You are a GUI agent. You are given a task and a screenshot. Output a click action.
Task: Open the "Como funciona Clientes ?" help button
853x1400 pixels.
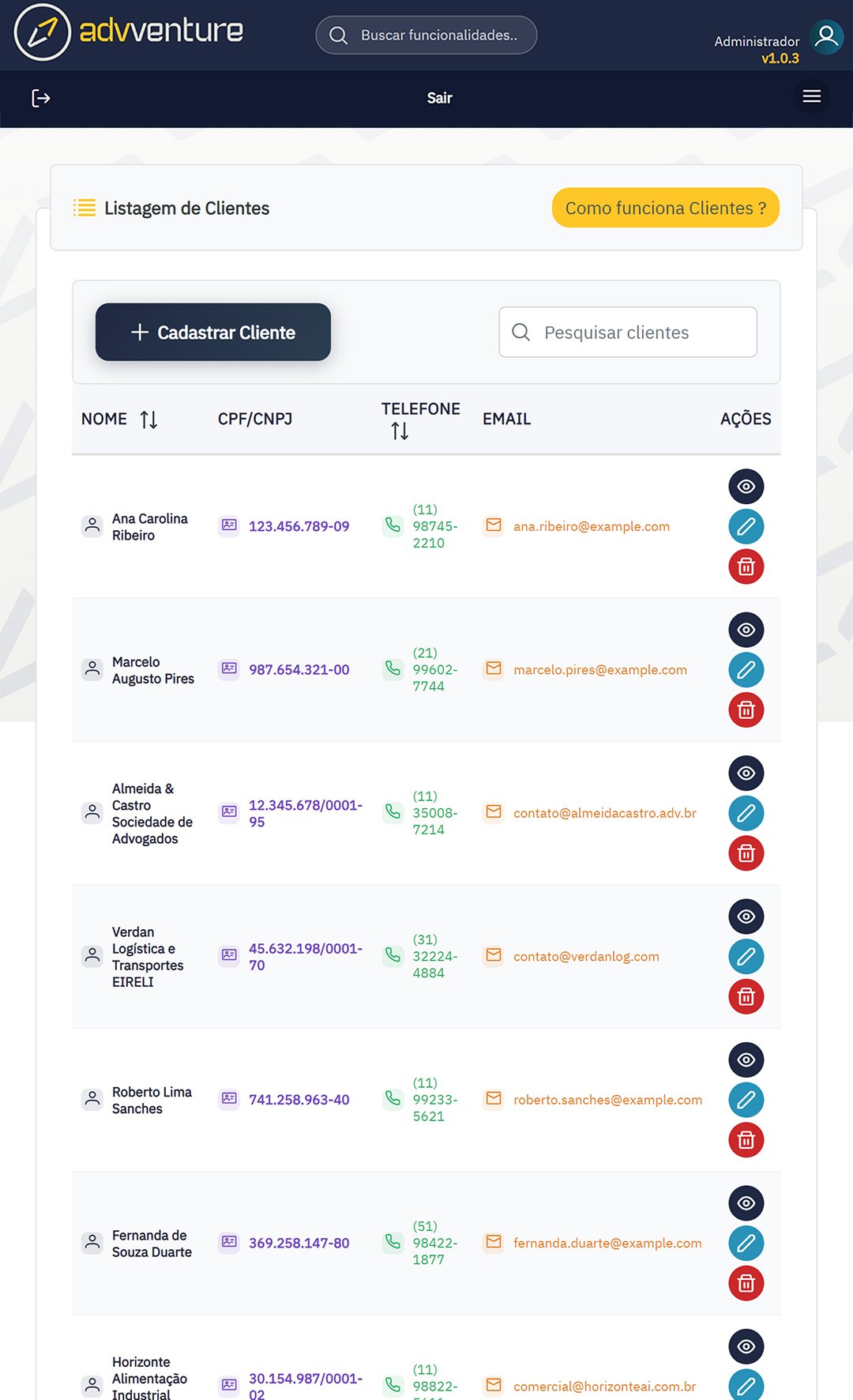665,208
